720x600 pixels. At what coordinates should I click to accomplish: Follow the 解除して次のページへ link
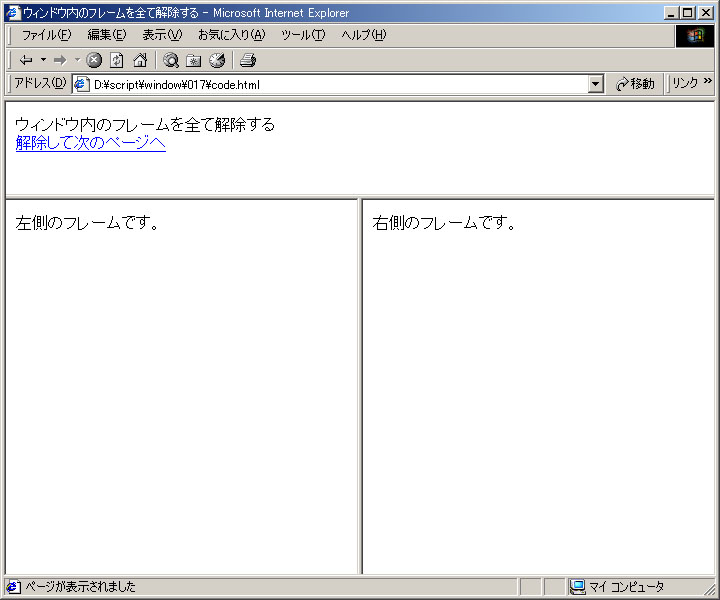90,143
